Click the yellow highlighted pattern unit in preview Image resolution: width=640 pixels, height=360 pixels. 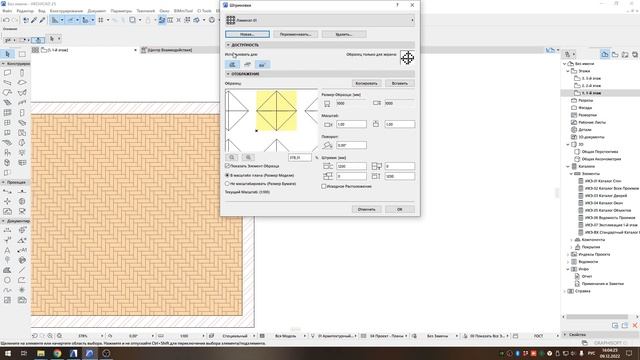pyautogui.click(x=276, y=111)
